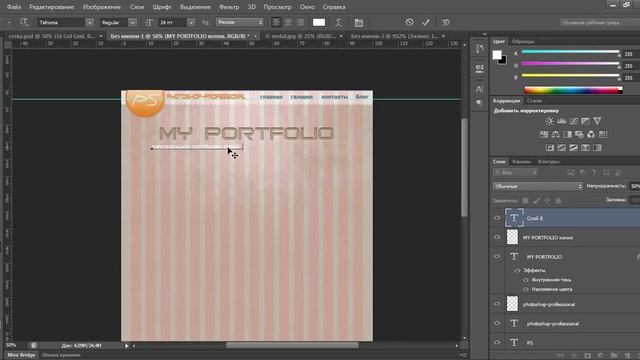The image size is (640, 360).
Task: Toggle the character and paragraph panels icon
Action: 358,23
